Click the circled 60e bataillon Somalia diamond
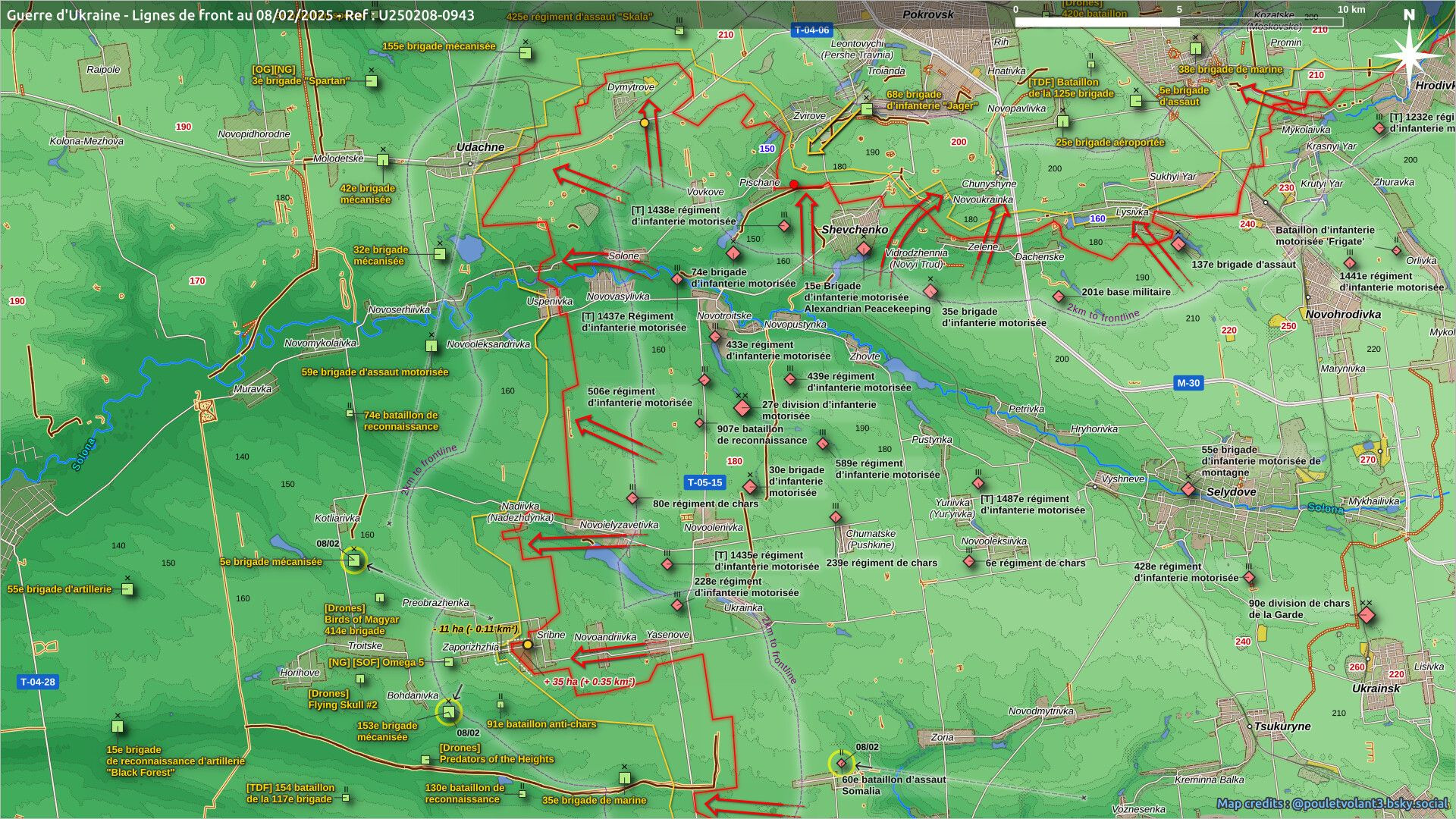Screen dimensions: 1456x819 [841, 763]
